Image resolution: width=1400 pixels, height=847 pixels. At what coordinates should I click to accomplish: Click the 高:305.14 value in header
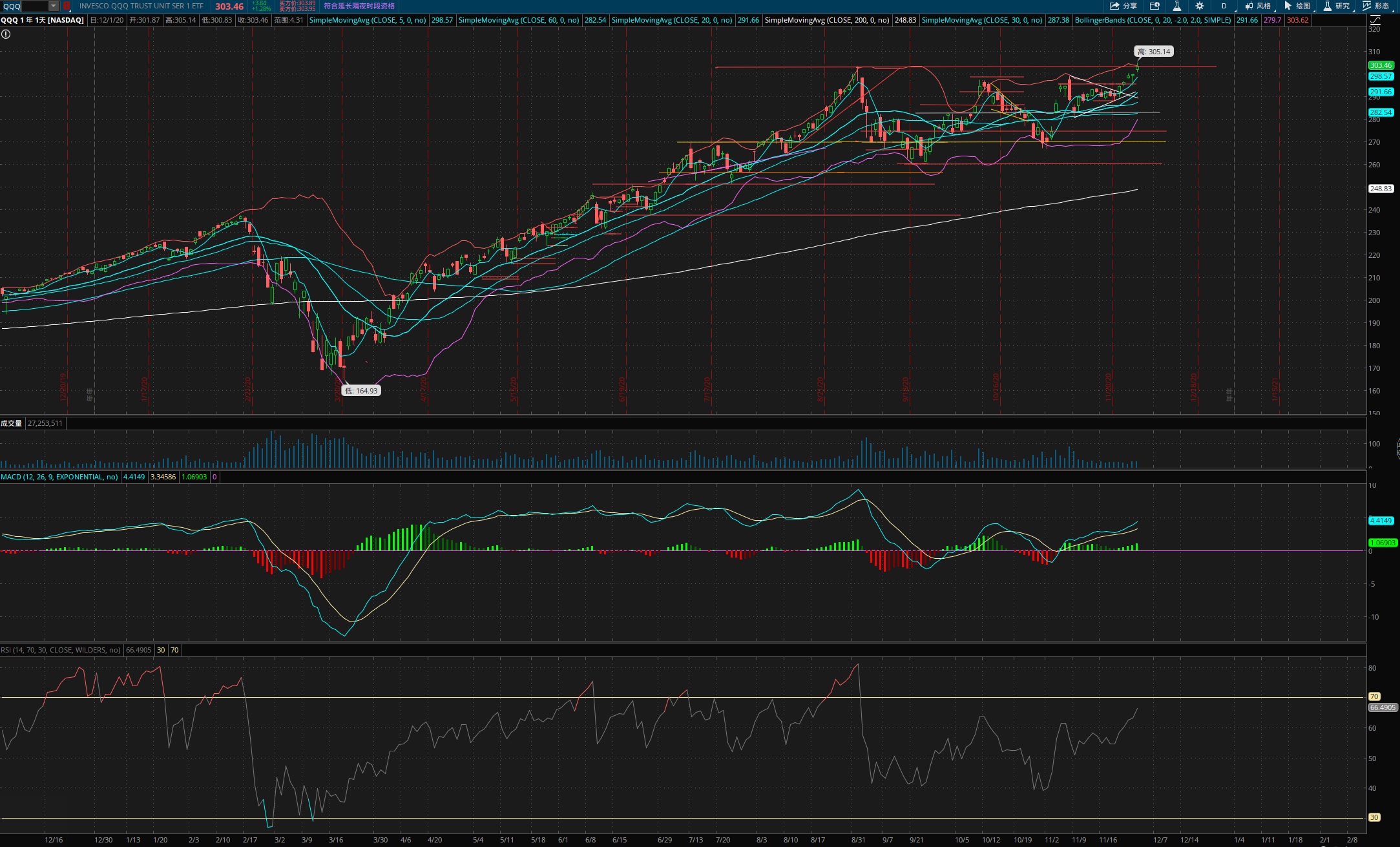click(180, 20)
